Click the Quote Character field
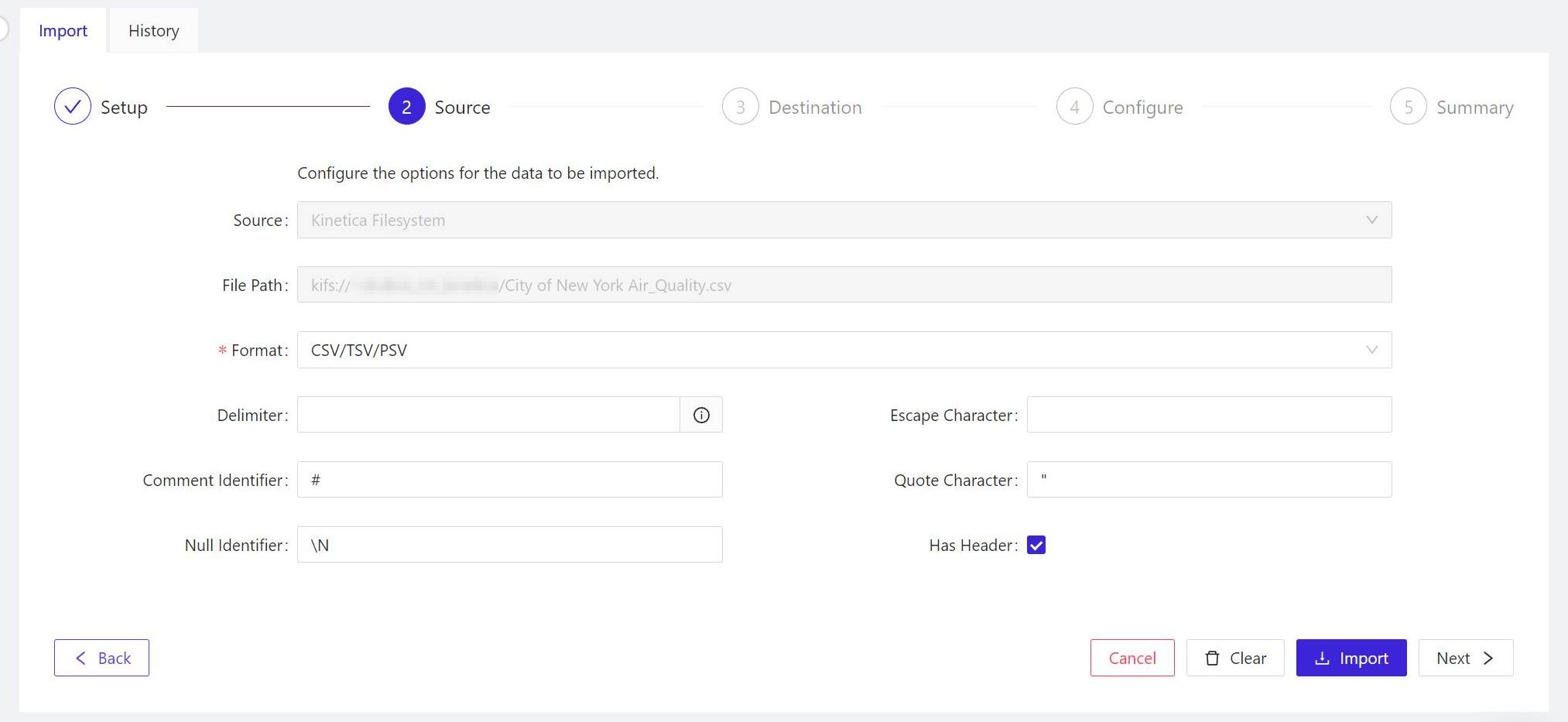The image size is (1568, 722). click(1209, 481)
